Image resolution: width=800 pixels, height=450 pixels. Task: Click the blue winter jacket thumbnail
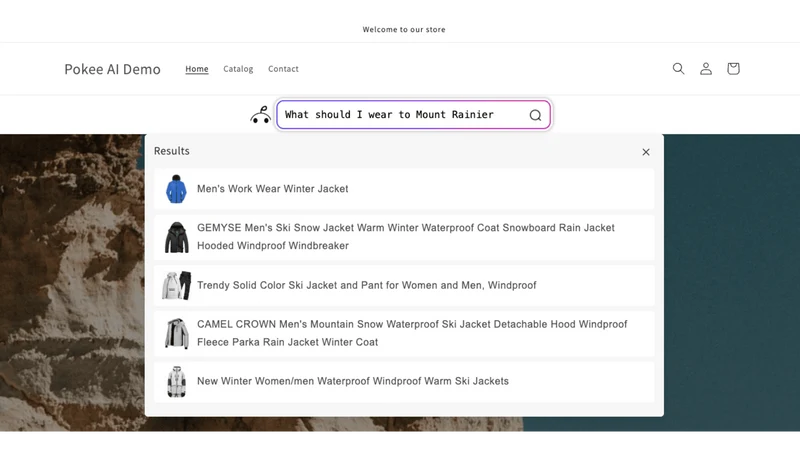(x=177, y=189)
